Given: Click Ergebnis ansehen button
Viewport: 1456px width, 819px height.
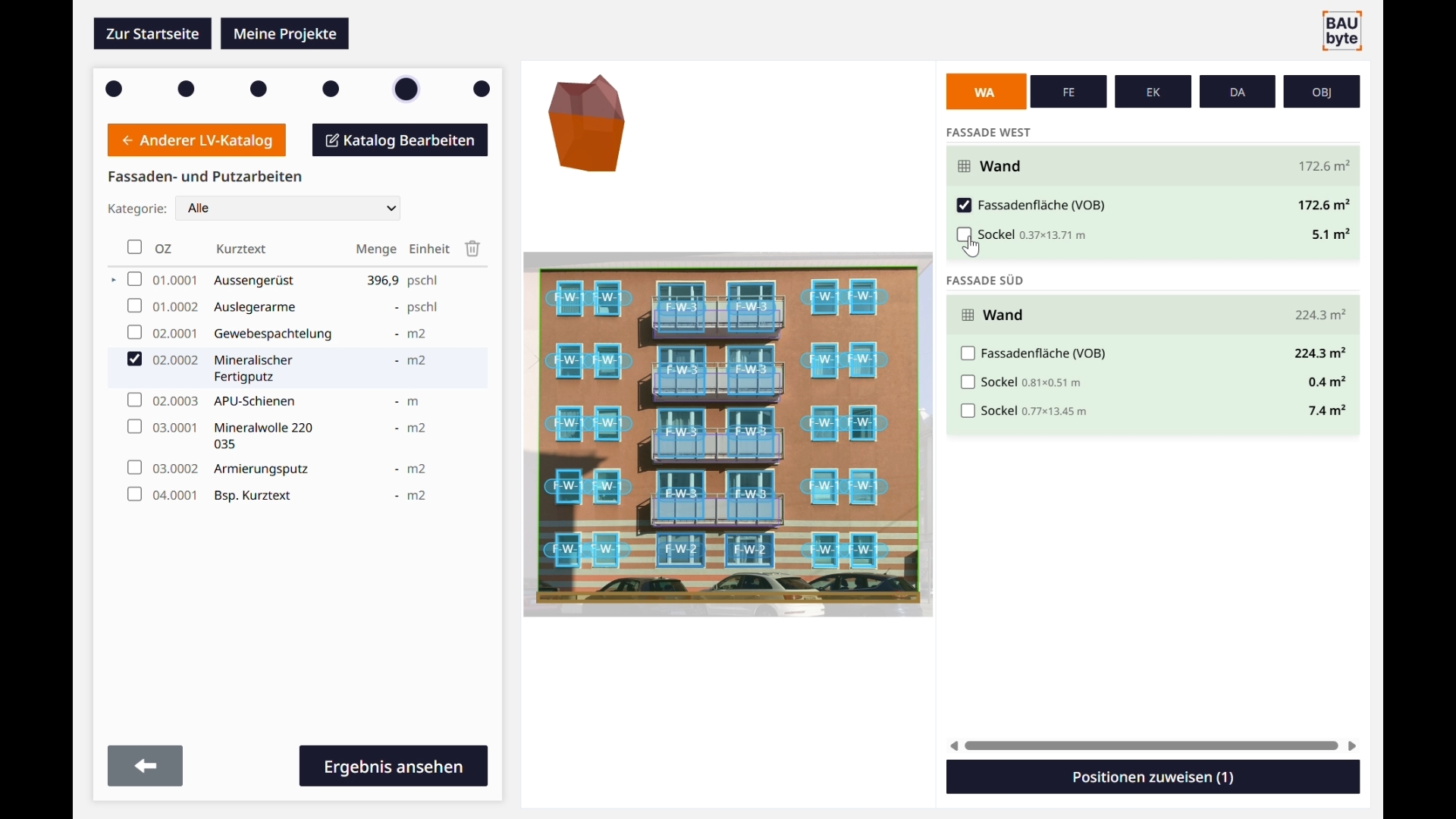Looking at the screenshot, I should point(394,767).
